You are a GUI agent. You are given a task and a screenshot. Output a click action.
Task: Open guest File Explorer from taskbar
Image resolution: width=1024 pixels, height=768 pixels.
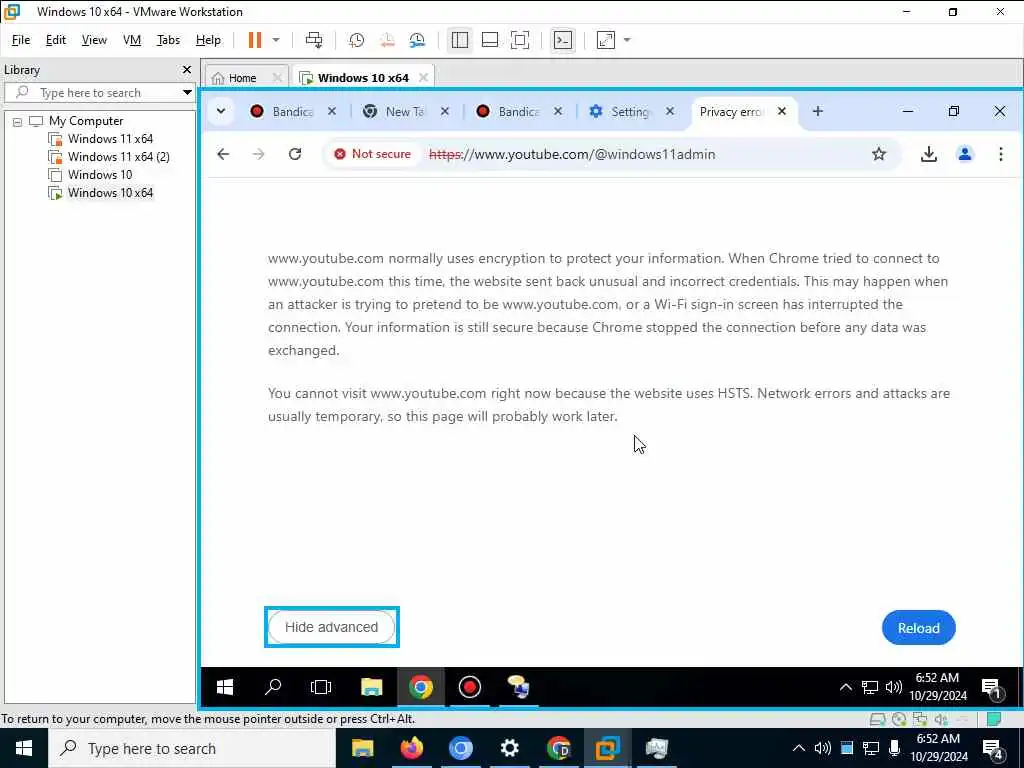(x=372, y=687)
